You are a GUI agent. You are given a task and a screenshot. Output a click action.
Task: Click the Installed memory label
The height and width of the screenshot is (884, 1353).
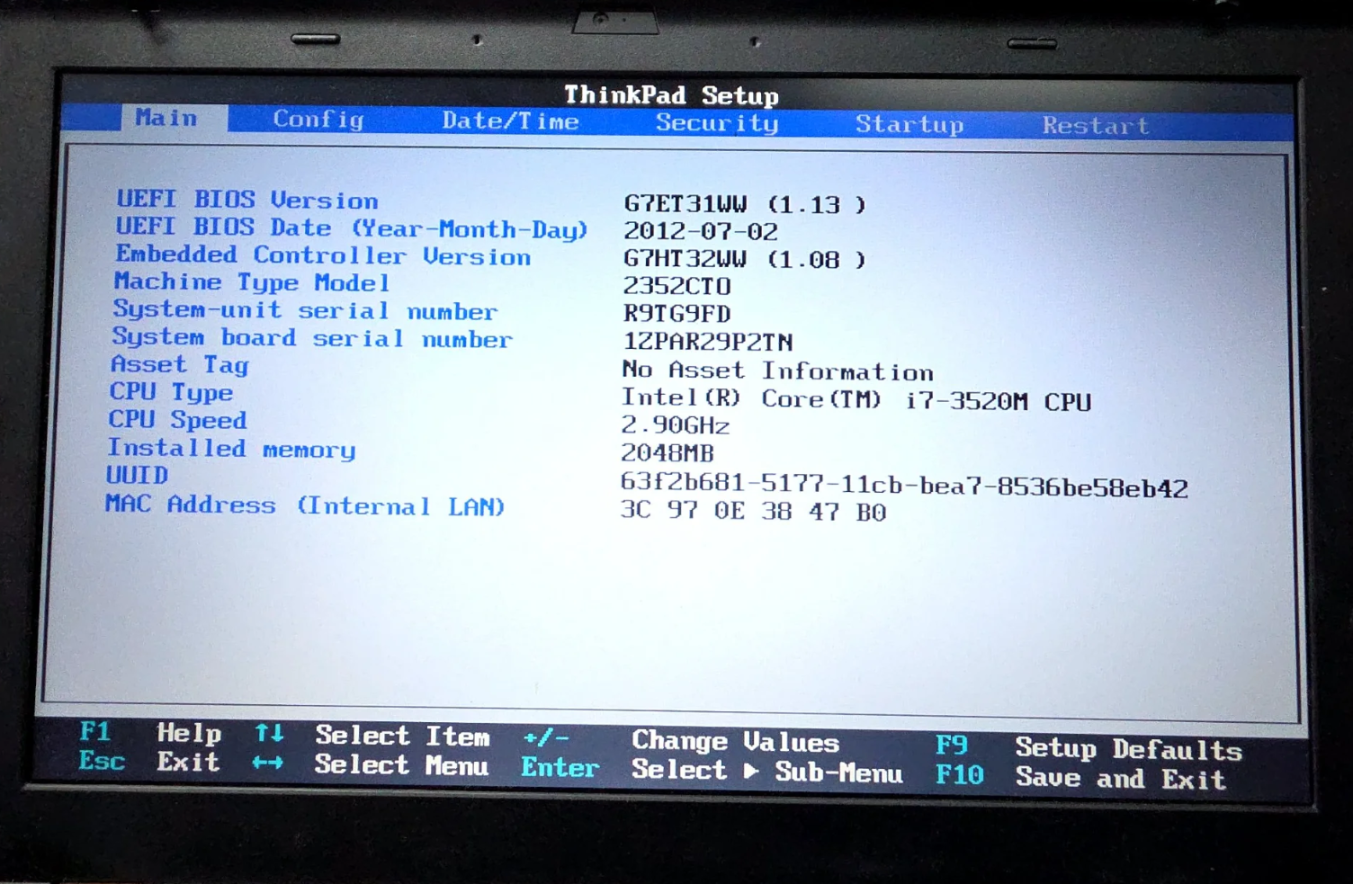click(231, 449)
